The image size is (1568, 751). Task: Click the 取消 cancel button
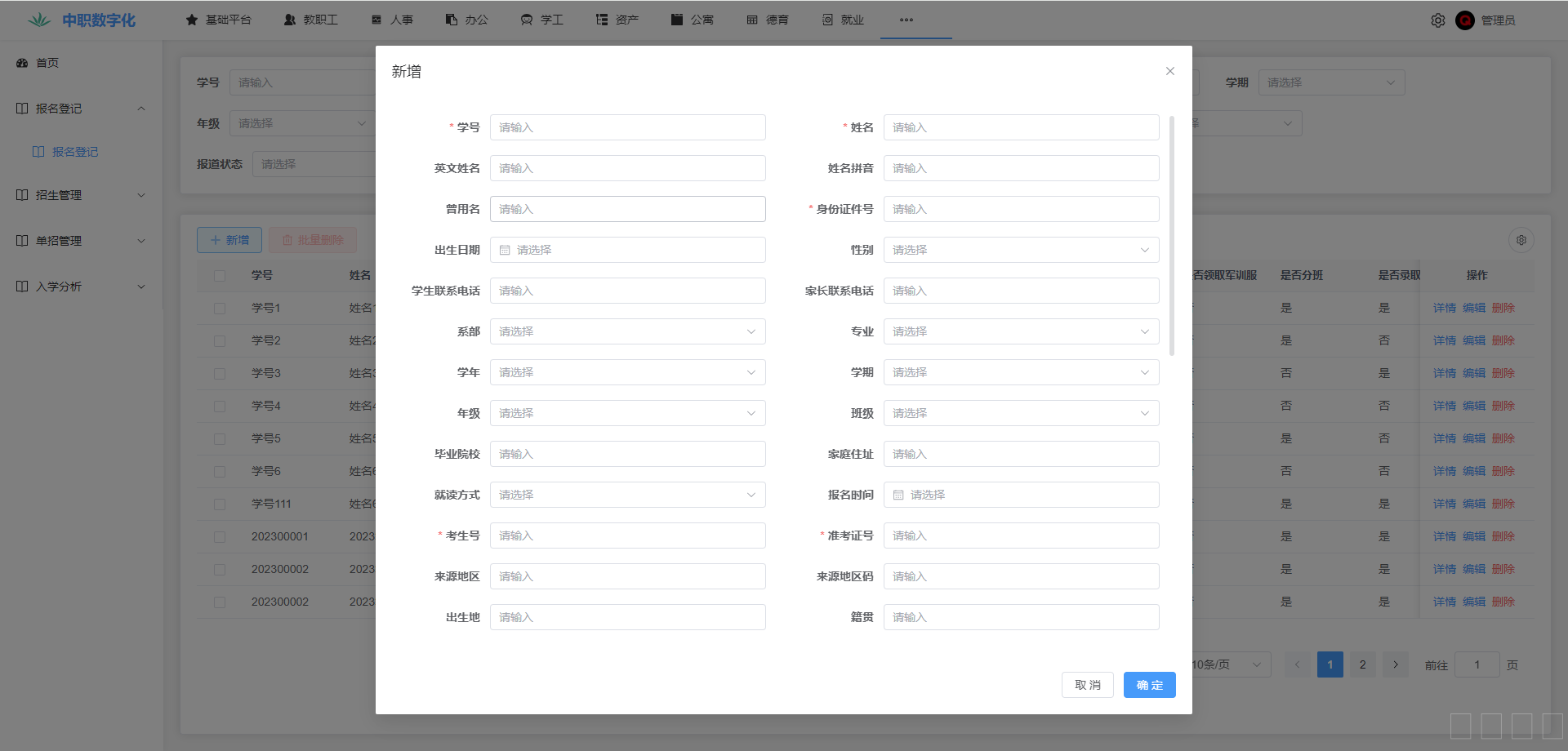pos(1087,685)
